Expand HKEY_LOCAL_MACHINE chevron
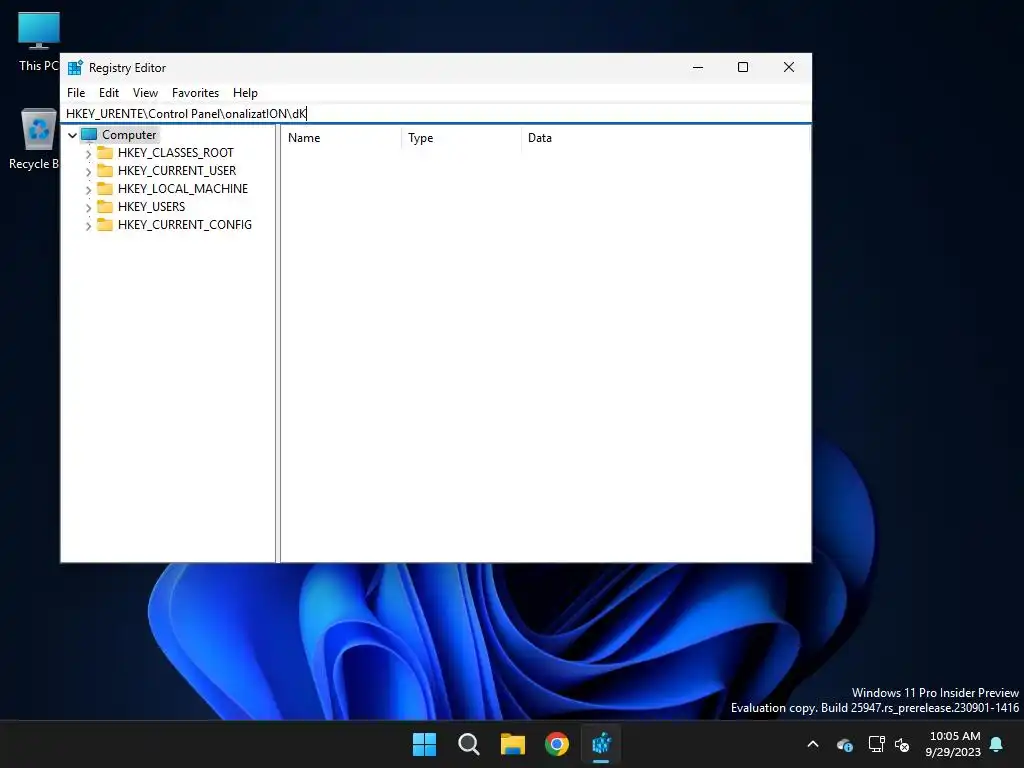1024x768 pixels. tap(89, 189)
